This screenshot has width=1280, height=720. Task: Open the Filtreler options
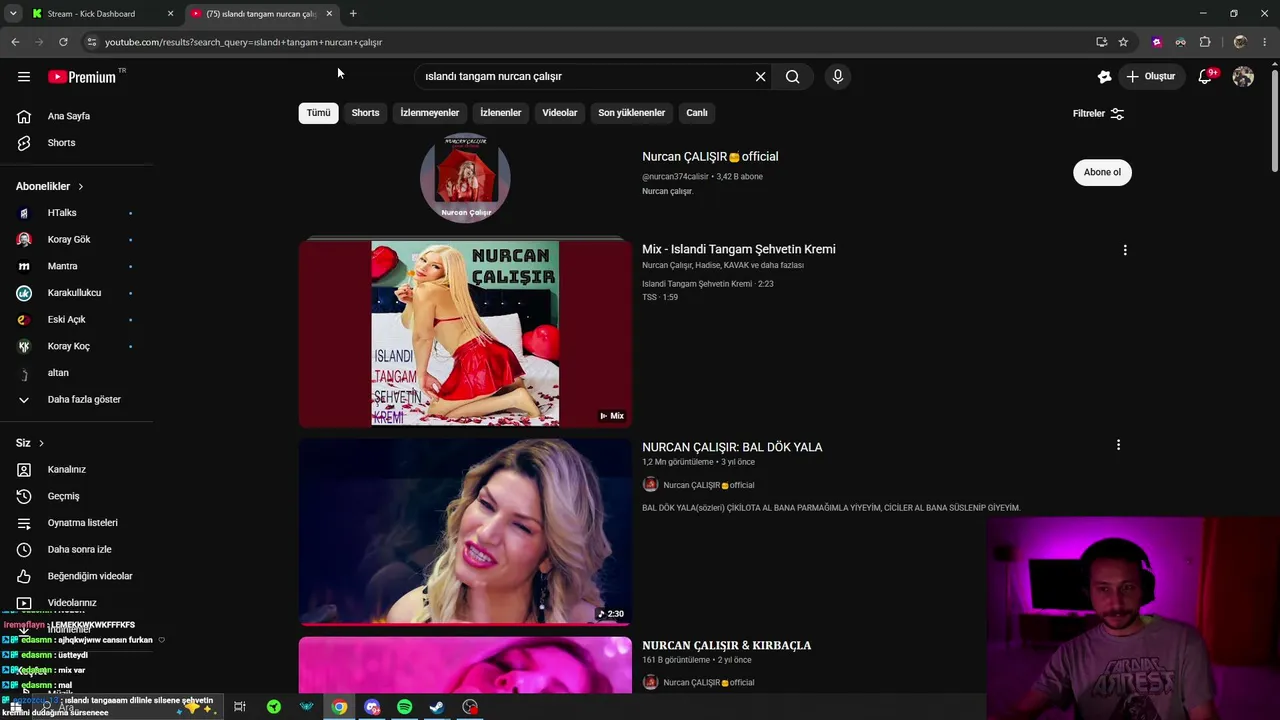coord(1098,114)
